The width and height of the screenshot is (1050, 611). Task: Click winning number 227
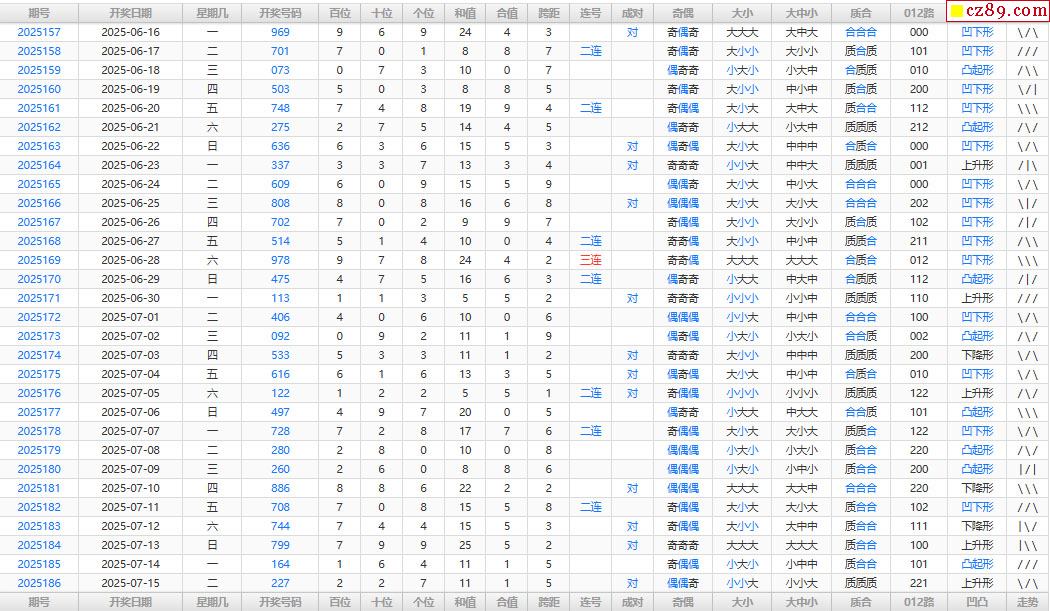pyautogui.click(x=280, y=583)
